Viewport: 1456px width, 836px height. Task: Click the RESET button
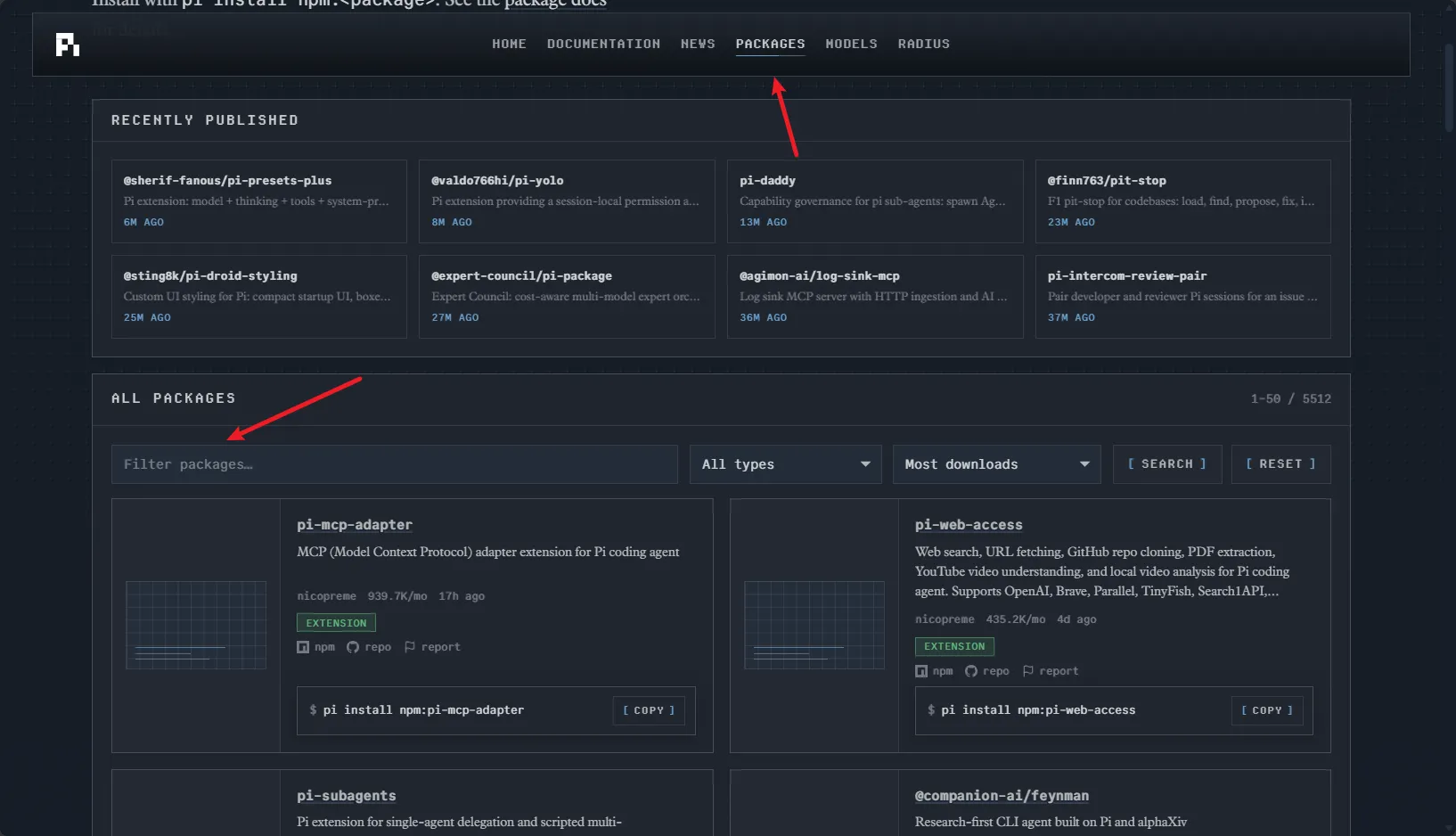1280,464
